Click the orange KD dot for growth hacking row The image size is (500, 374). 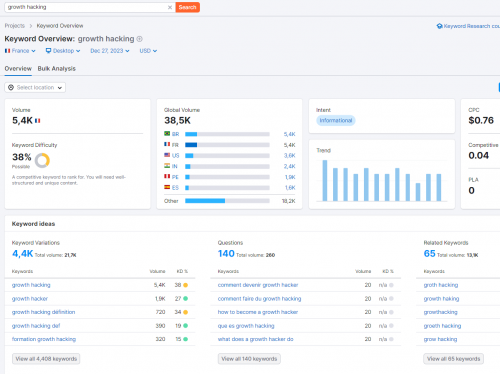click(x=186, y=285)
